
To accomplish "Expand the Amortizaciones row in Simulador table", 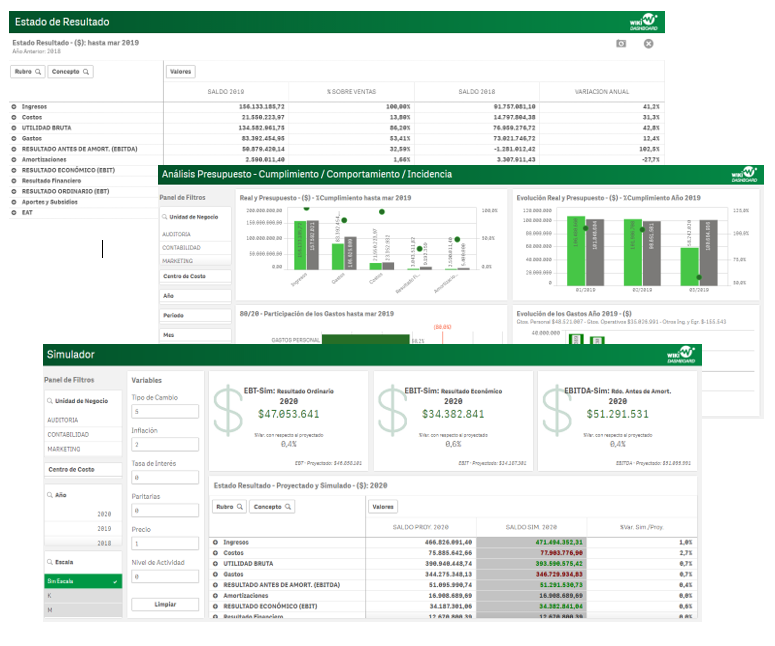I will [x=215, y=596].
